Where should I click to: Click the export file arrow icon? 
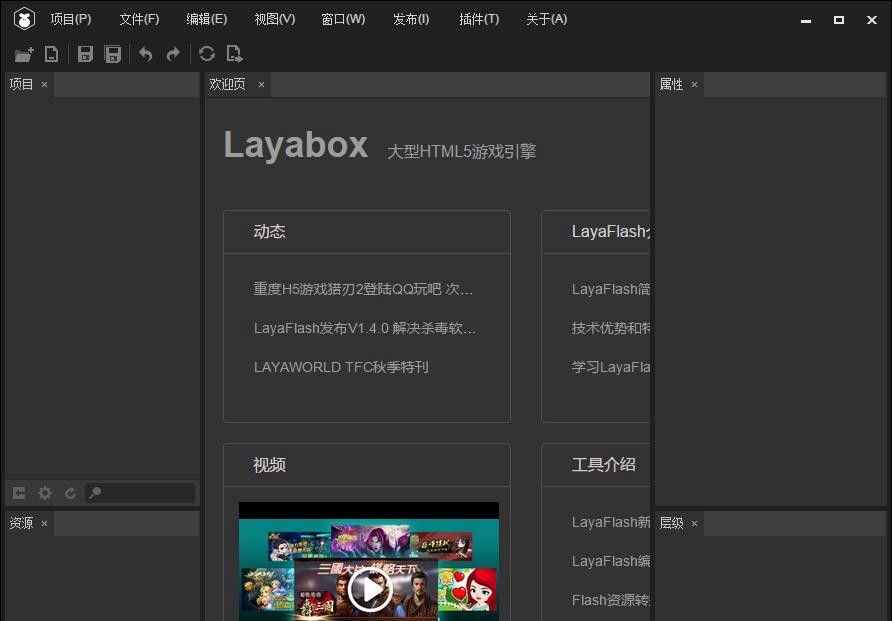[x=234, y=54]
